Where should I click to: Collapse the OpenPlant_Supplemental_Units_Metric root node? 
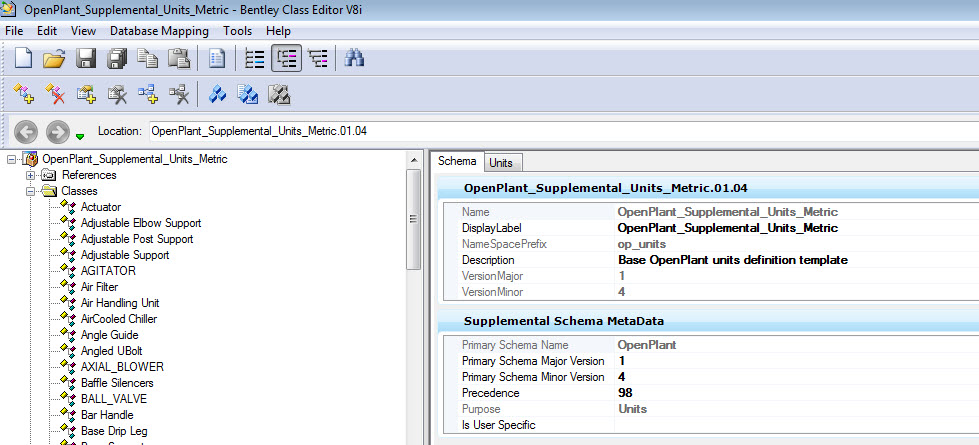pyautogui.click(x=11, y=159)
